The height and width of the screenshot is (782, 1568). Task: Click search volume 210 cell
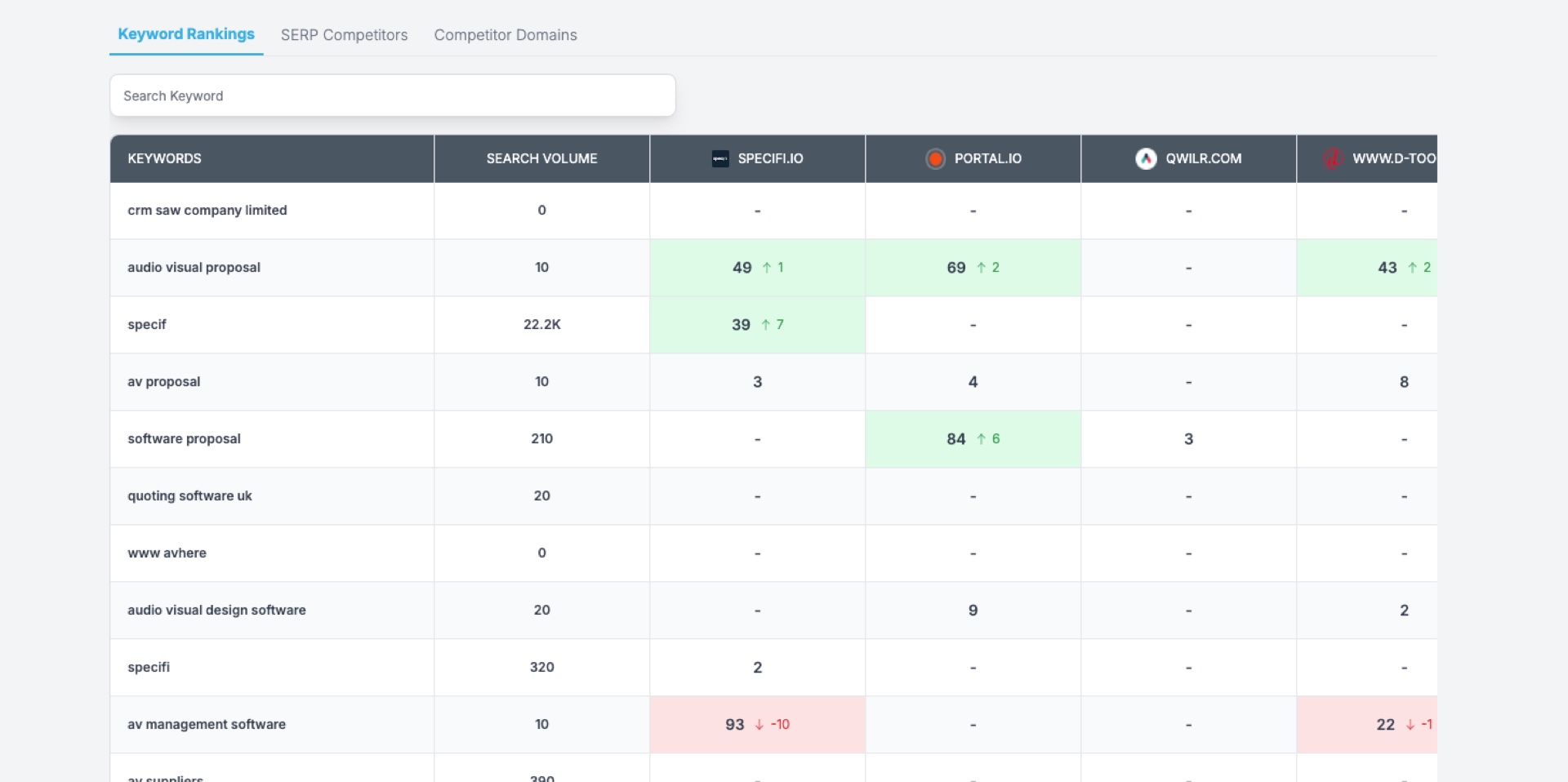click(x=542, y=438)
